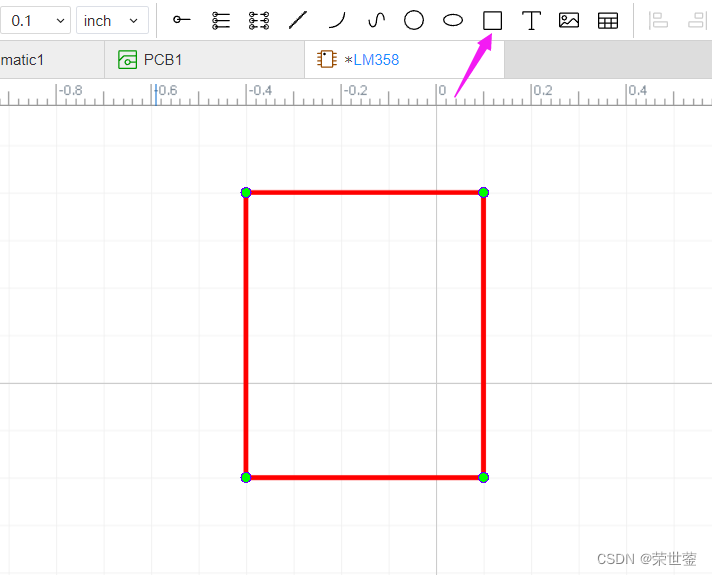
Task: Select the Arc drawing tool
Action: click(x=337, y=20)
